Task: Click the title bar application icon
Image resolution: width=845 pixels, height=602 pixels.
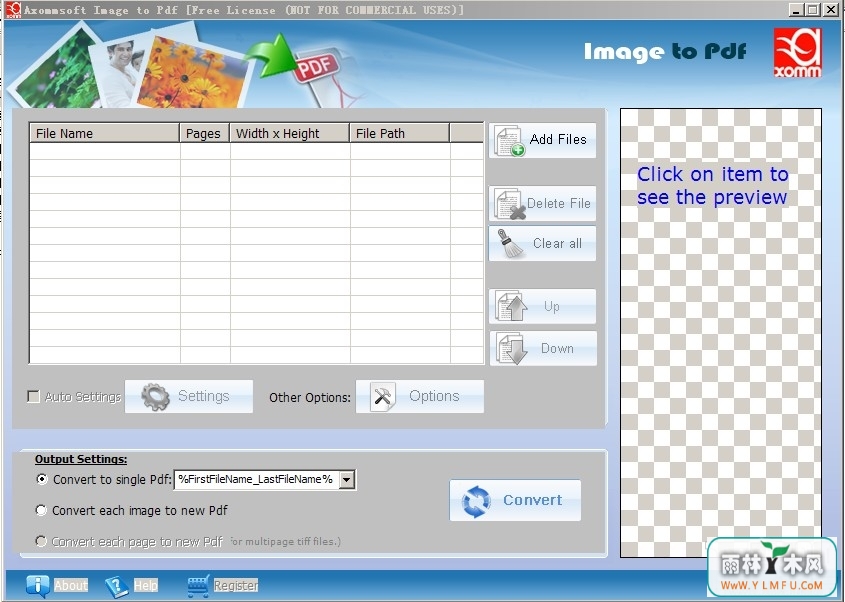Action: click(x=13, y=9)
